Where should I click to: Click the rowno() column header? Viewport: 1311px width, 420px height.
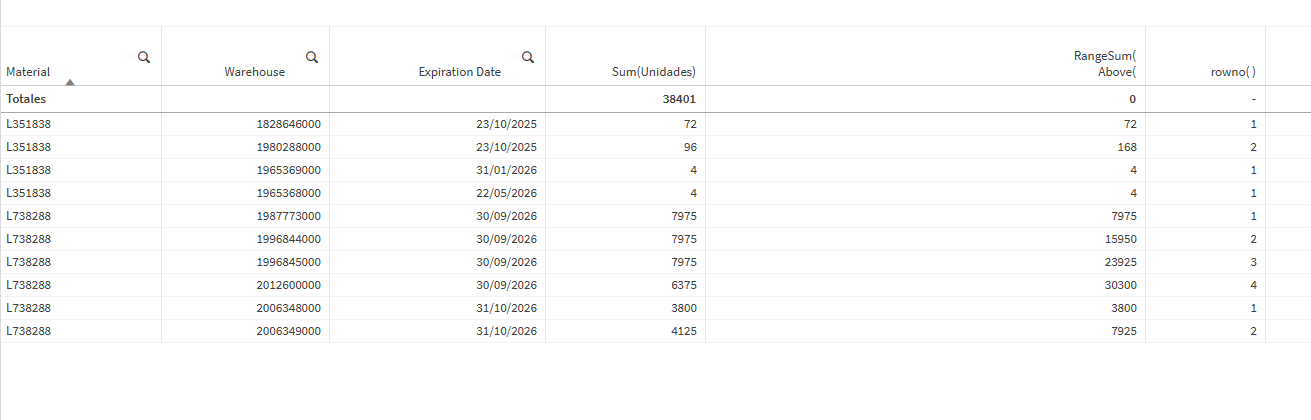[x=1232, y=72]
